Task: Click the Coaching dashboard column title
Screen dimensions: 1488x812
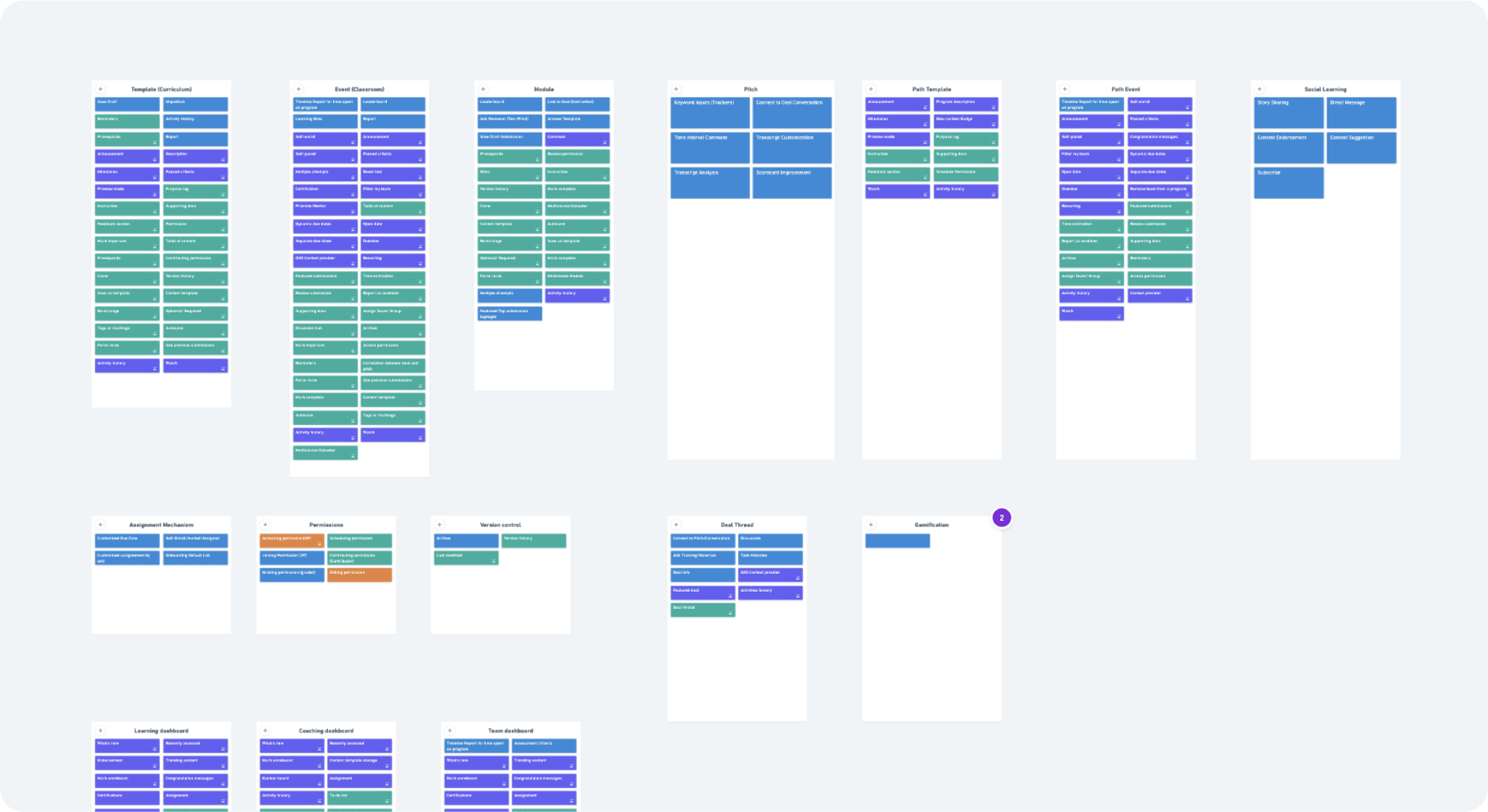Action: click(x=326, y=731)
